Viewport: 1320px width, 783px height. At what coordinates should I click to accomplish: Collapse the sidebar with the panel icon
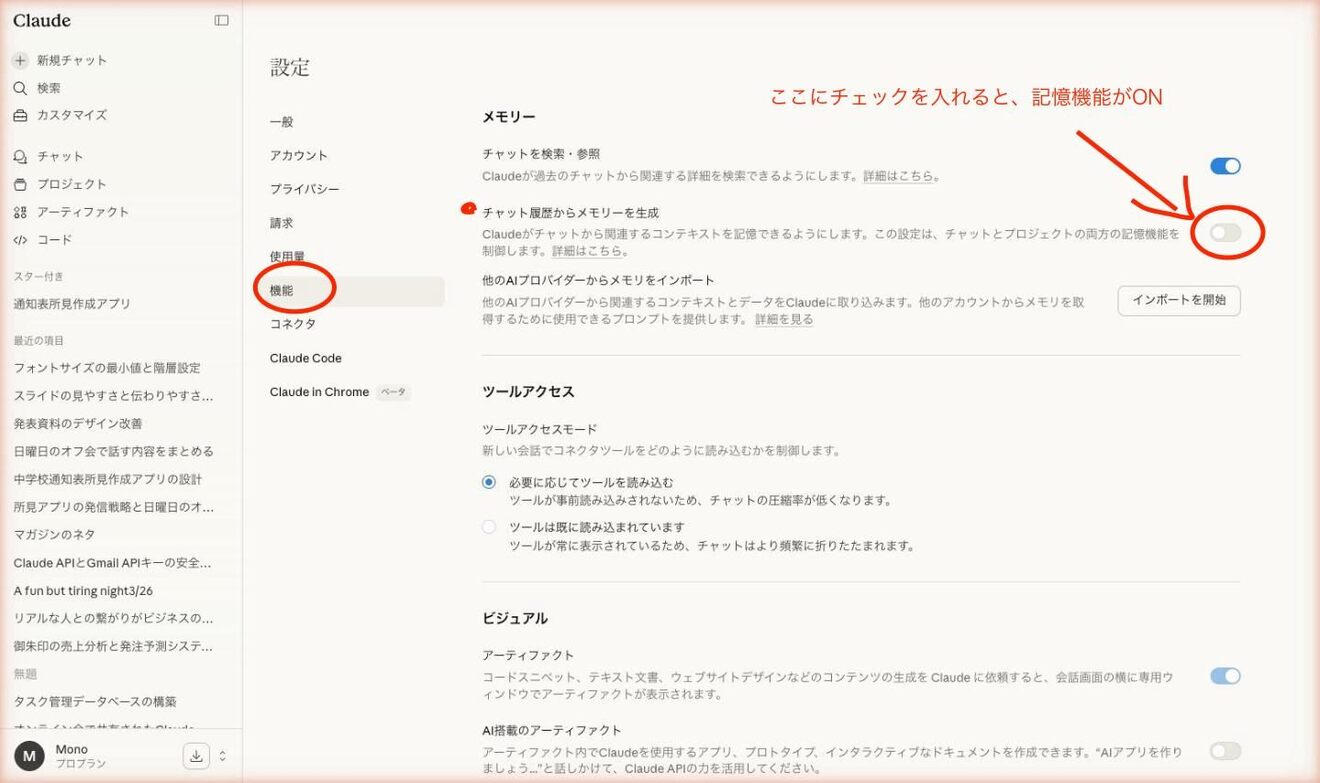(x=221, y=20)
